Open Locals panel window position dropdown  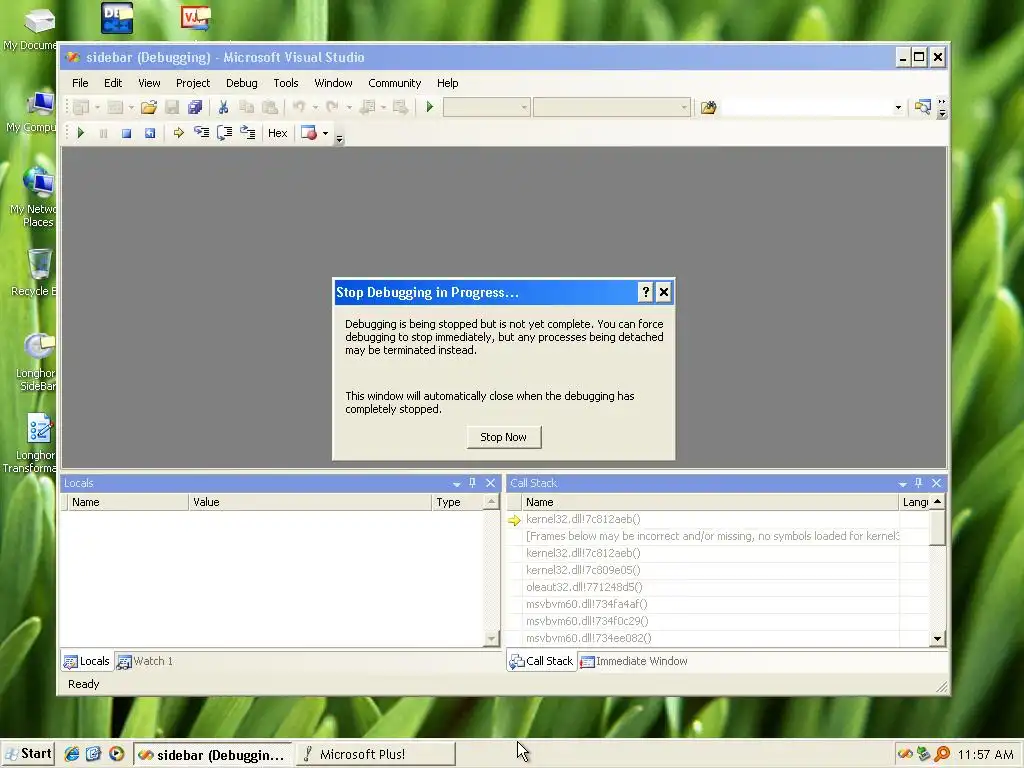[456, 483]
